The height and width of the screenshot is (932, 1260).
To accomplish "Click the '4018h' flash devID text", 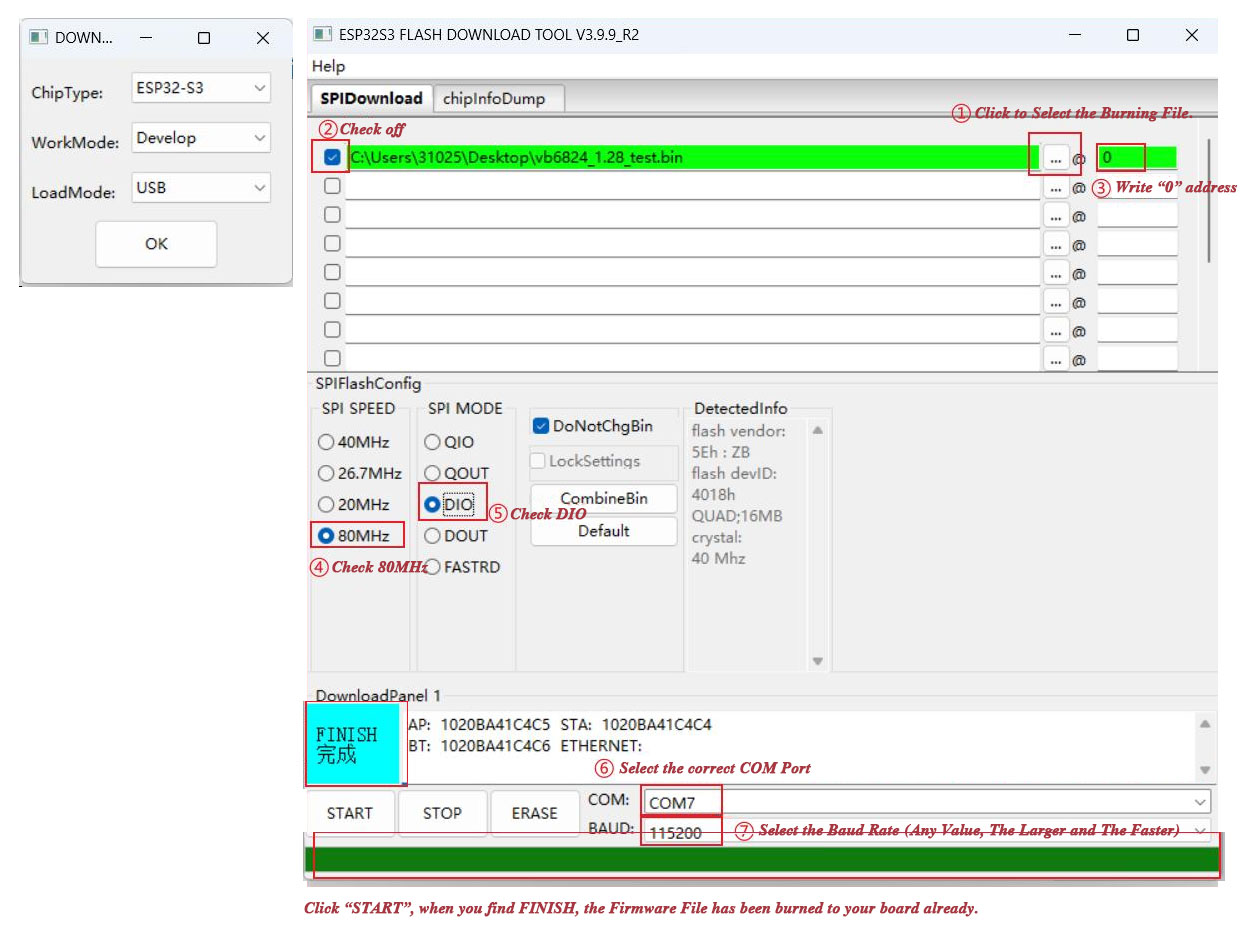I will pyautogui.click(x=714, y=495).
